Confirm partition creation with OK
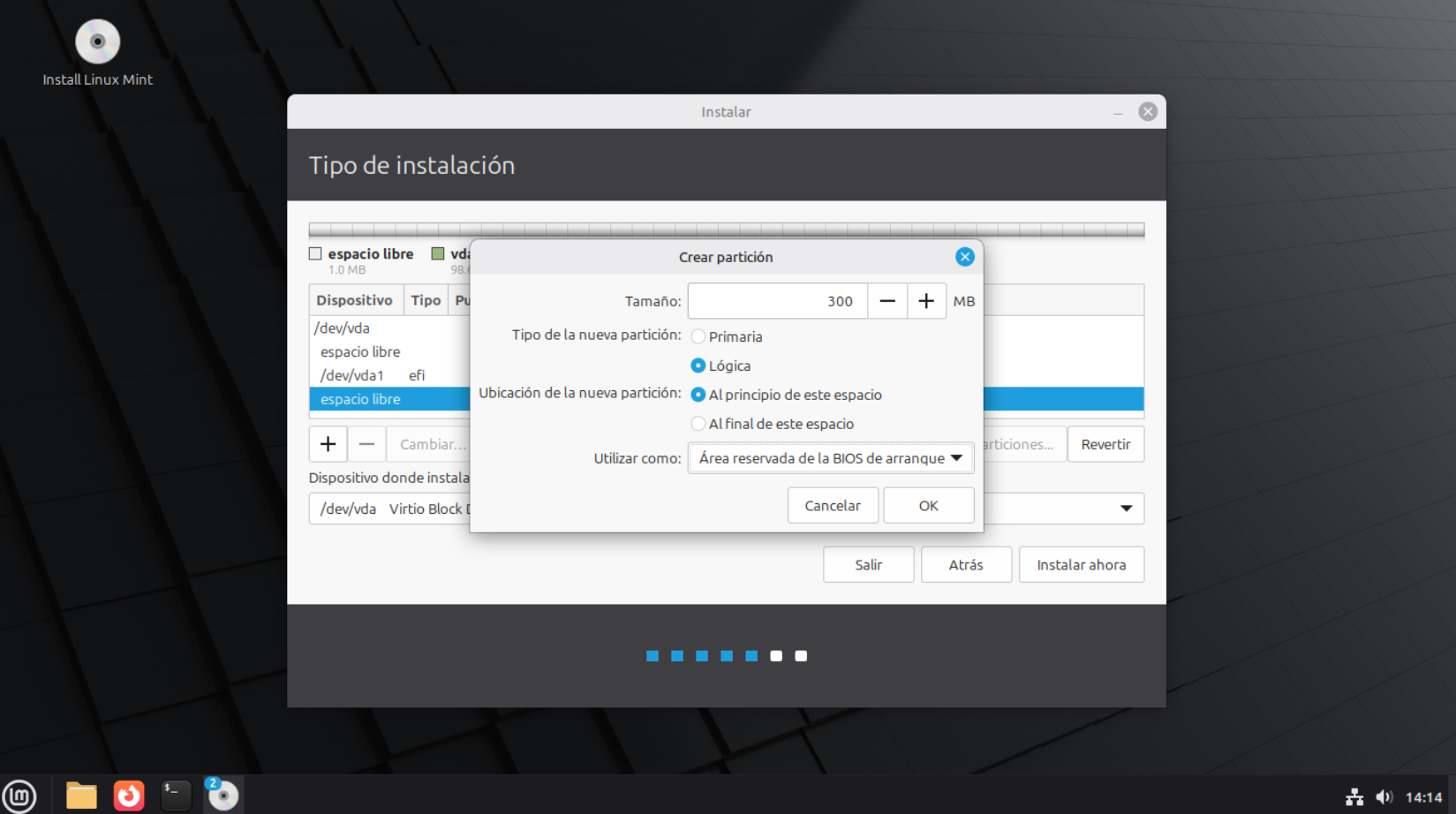This screenshot has height=814, width=1456. pyautogui.click(x=928, y=506)
